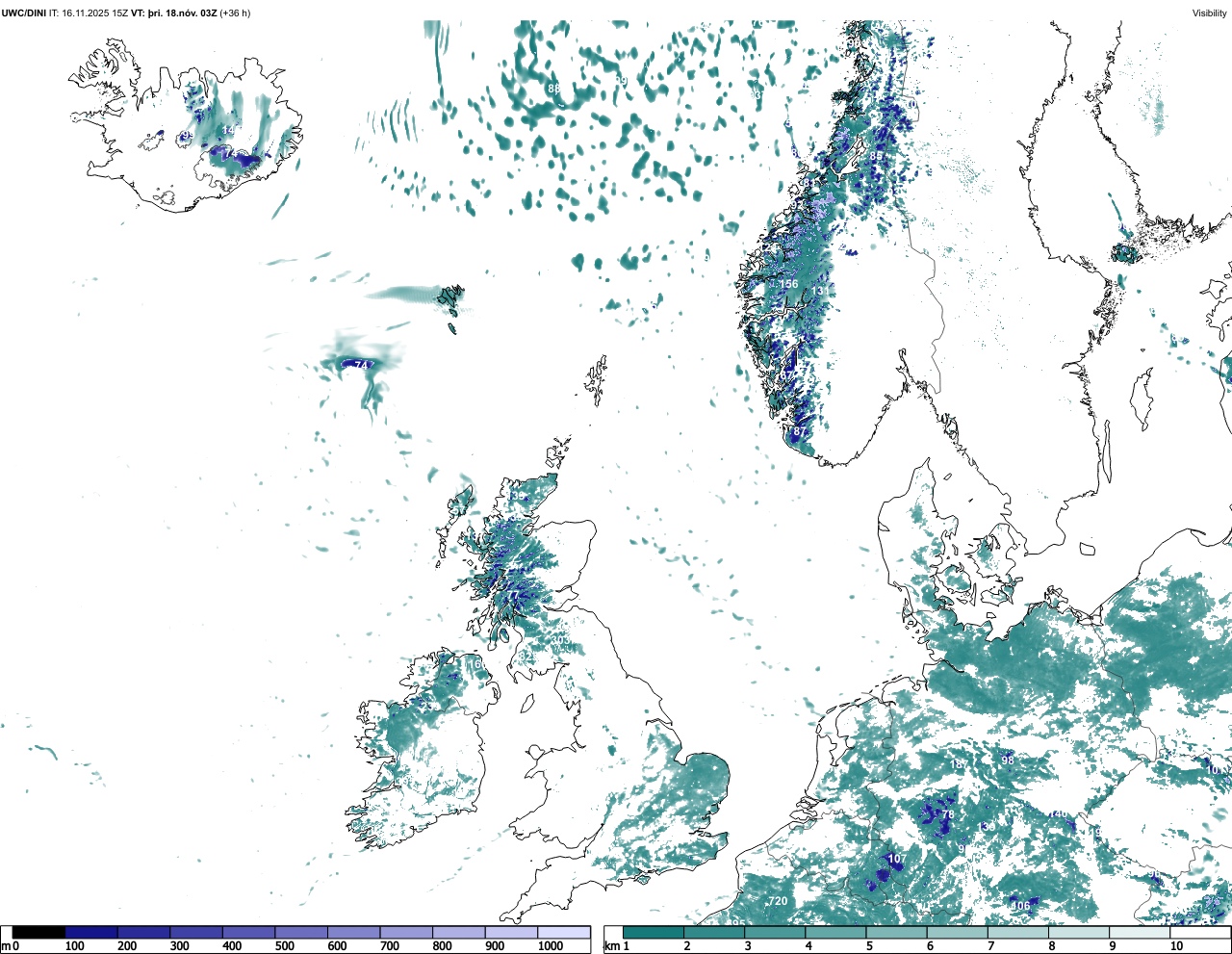Choose the lavender swatch between 700 and 800 m

[x=406, y=932]
